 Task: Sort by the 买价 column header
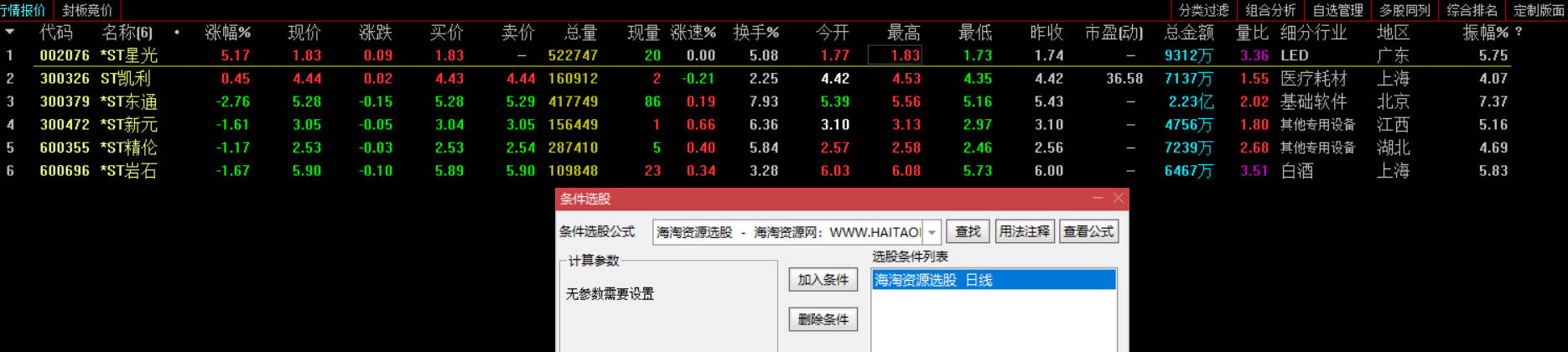coord(446,33)
